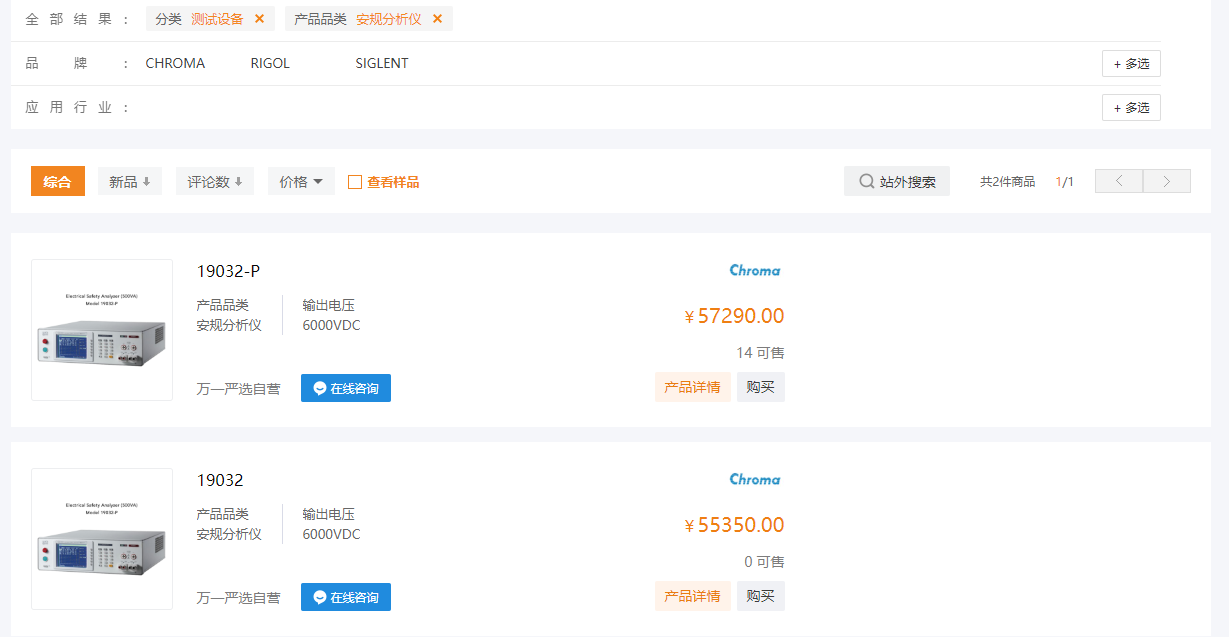
Task: Enable the 查看样品 checkbox
Action: click(354, 182)
